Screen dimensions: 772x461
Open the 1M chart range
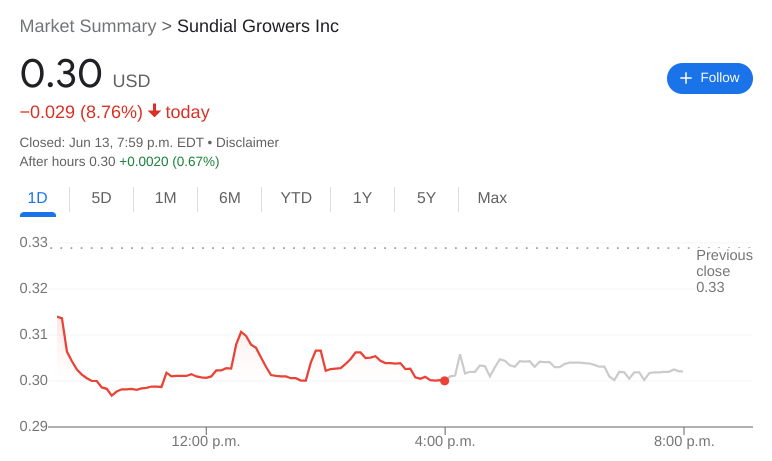[x=165, y=198]
